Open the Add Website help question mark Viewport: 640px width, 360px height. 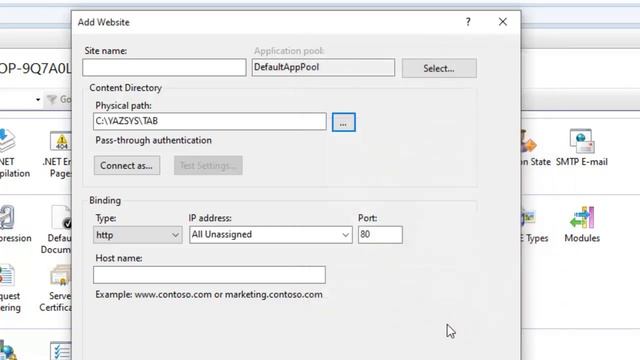tap(468, 22)
